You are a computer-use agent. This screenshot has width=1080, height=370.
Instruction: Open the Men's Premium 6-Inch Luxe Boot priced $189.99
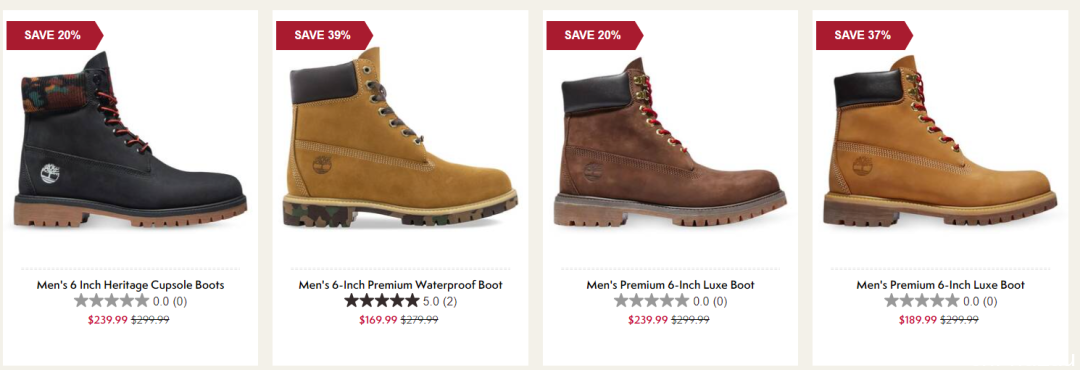pos(940,285)
